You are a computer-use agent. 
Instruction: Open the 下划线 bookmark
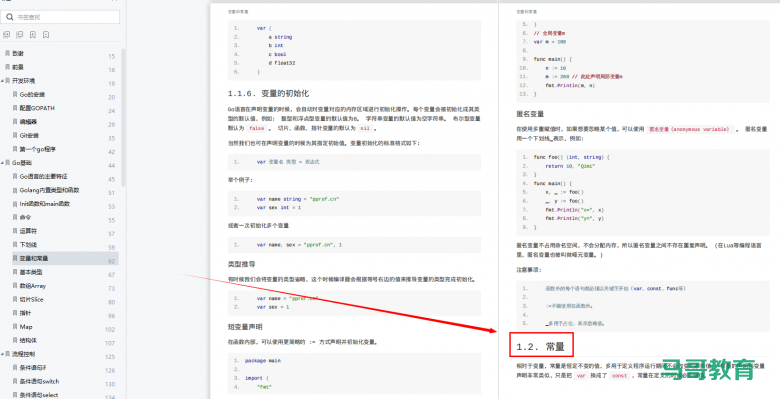coord(28,245)
